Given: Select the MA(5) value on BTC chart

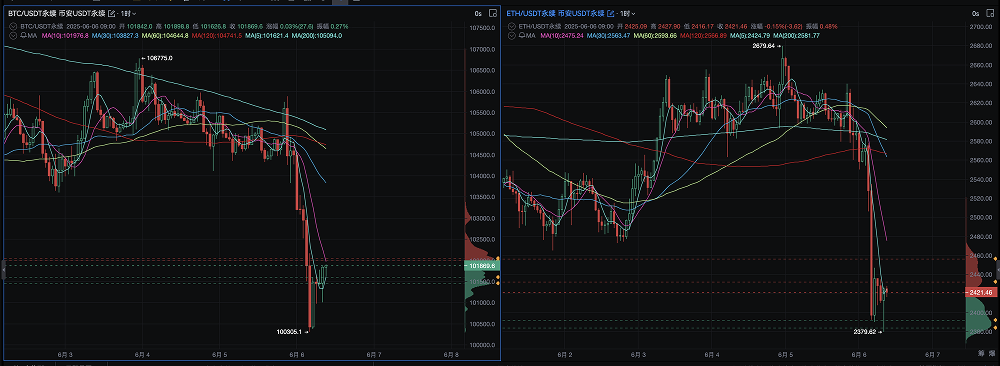Looking at the screenshot, I should pyautogui.click(x=267, y=36).
